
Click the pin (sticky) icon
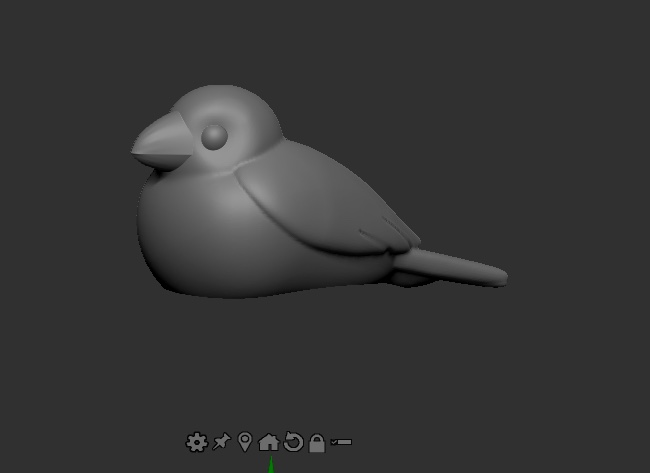(x=221, y=442)
